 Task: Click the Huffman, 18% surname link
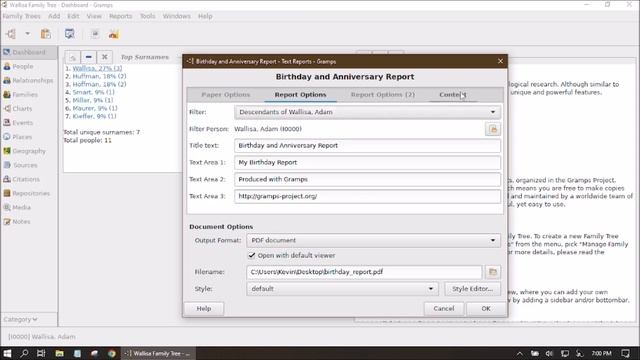(x=99, y=76)
